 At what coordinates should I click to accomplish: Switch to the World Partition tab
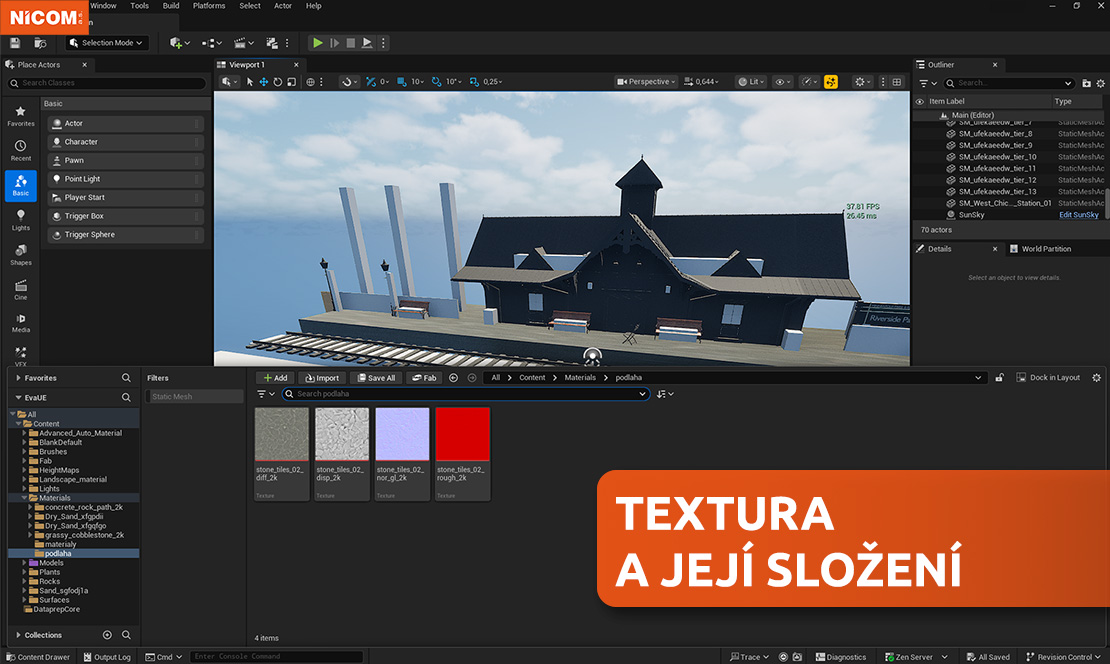(1045, 249)
